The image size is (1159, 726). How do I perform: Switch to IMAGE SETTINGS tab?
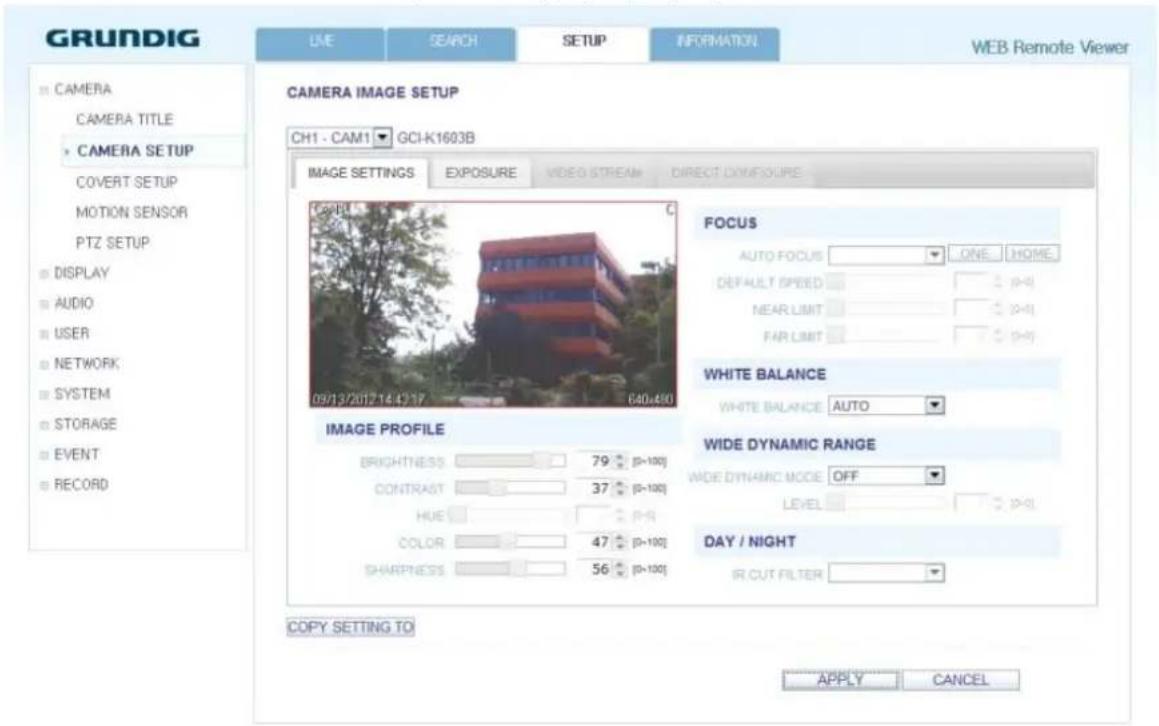coord(361,173)
